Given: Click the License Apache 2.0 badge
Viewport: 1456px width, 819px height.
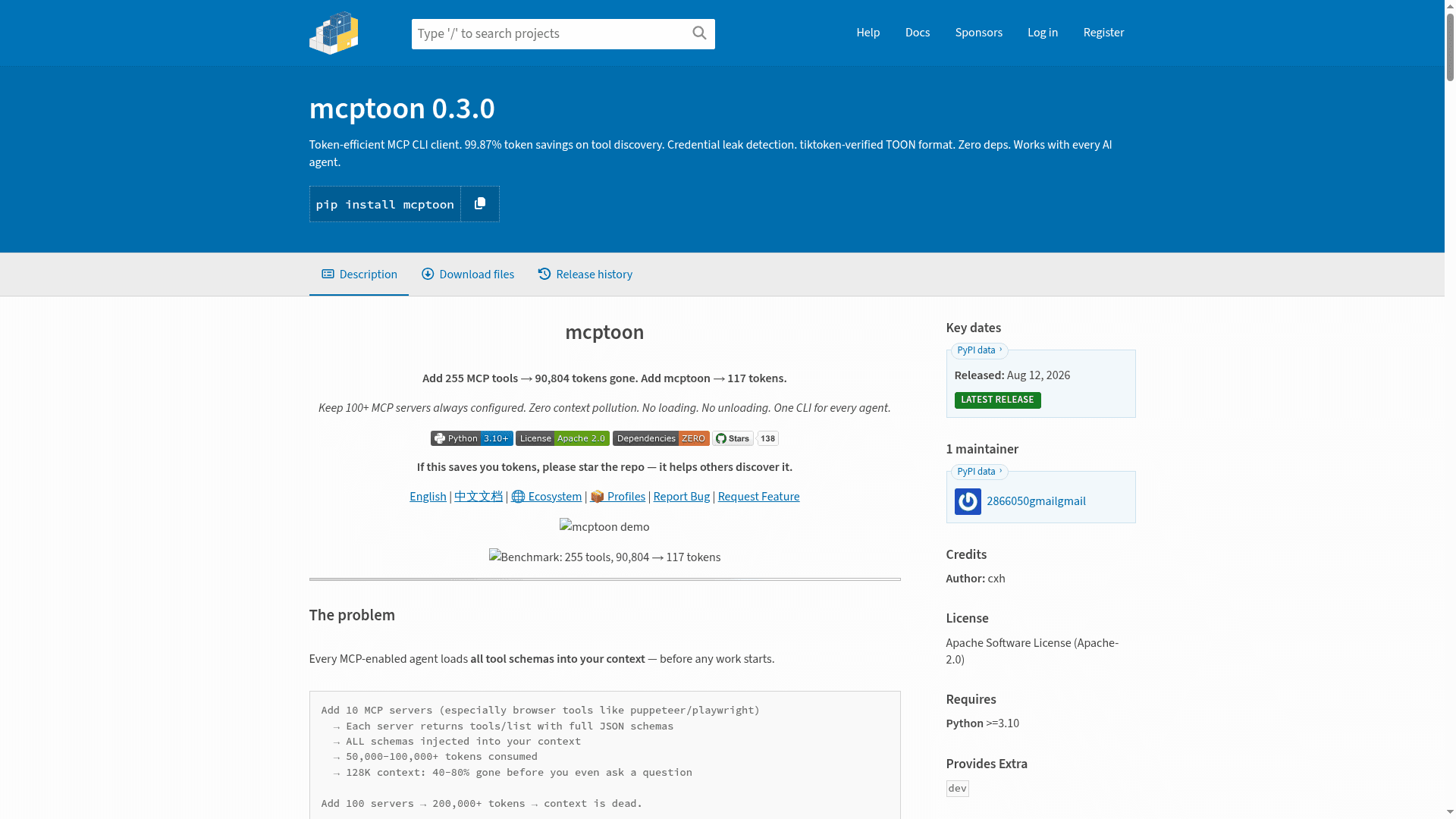Looking at the screenshot, I should coord(563,438).
